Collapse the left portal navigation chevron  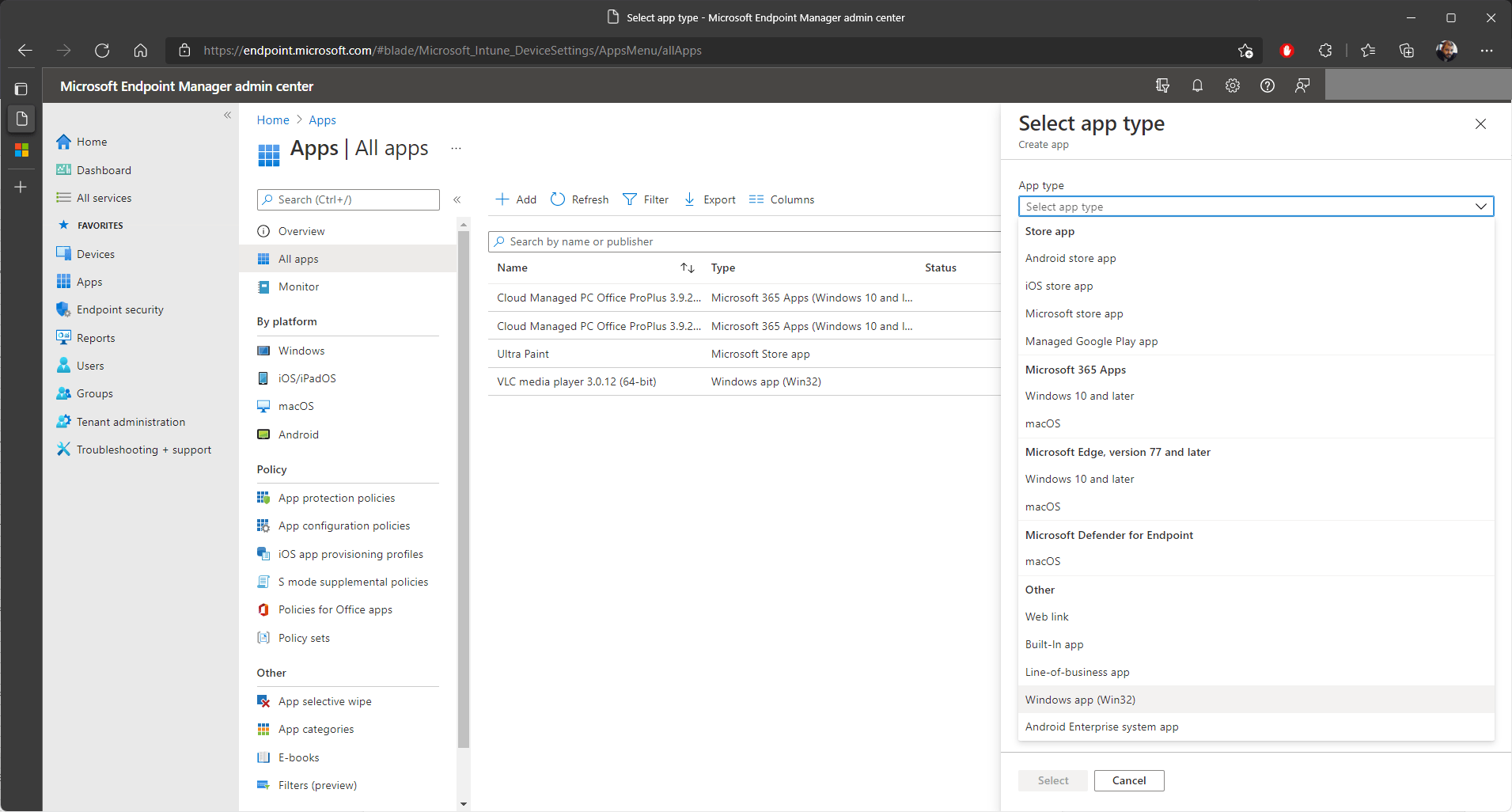pos(227,116)
